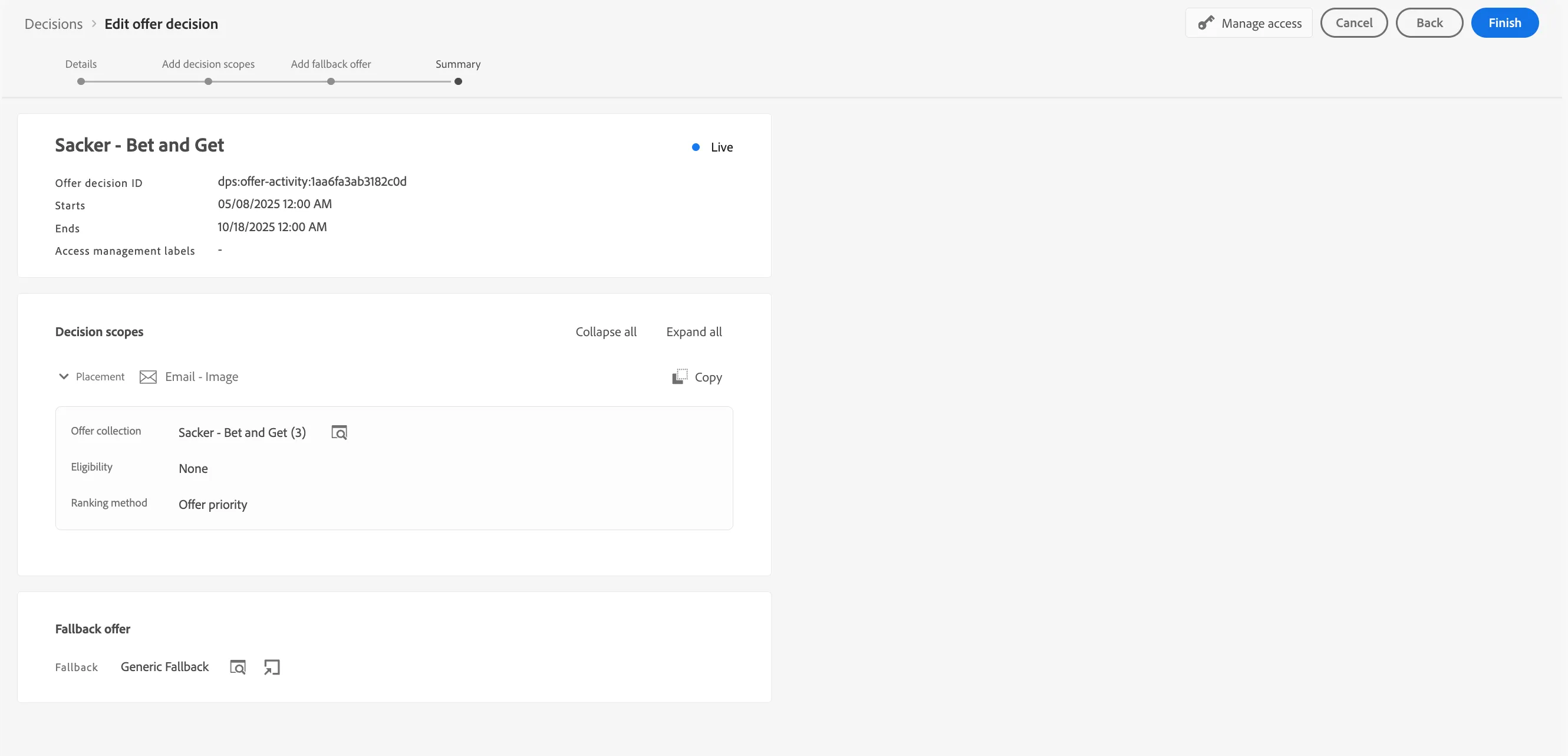1568x756 pixels.
Task: Click the Add decision scopes step dot
Action: (208, 81)
